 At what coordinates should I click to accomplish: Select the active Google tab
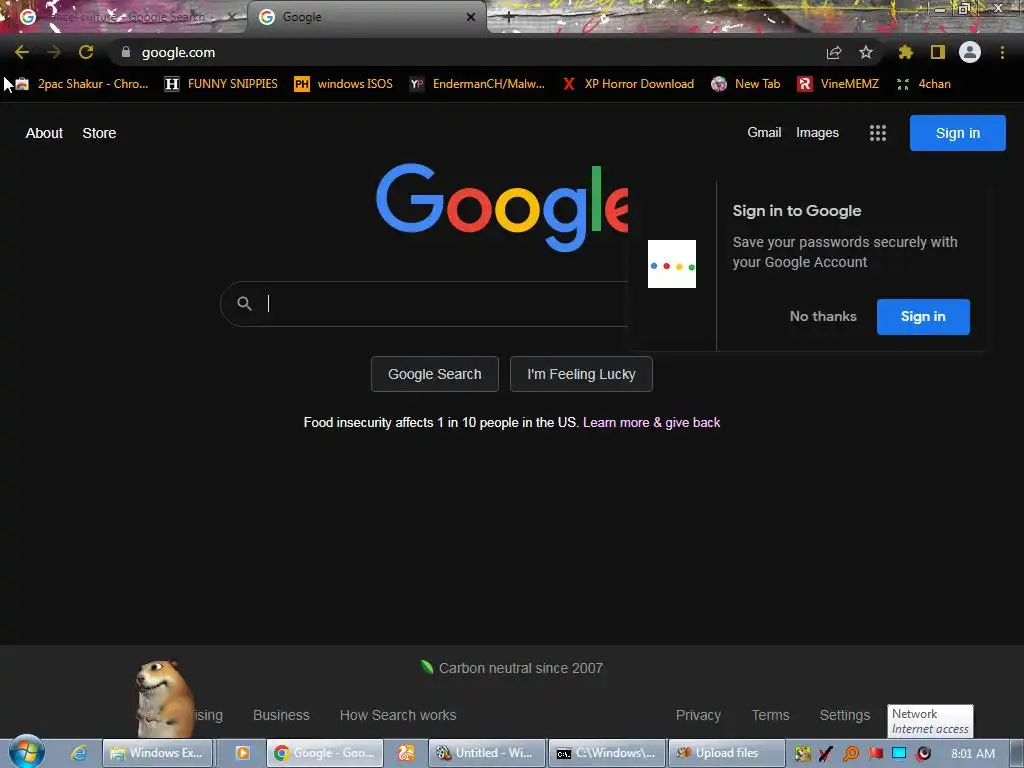(366, 17)
